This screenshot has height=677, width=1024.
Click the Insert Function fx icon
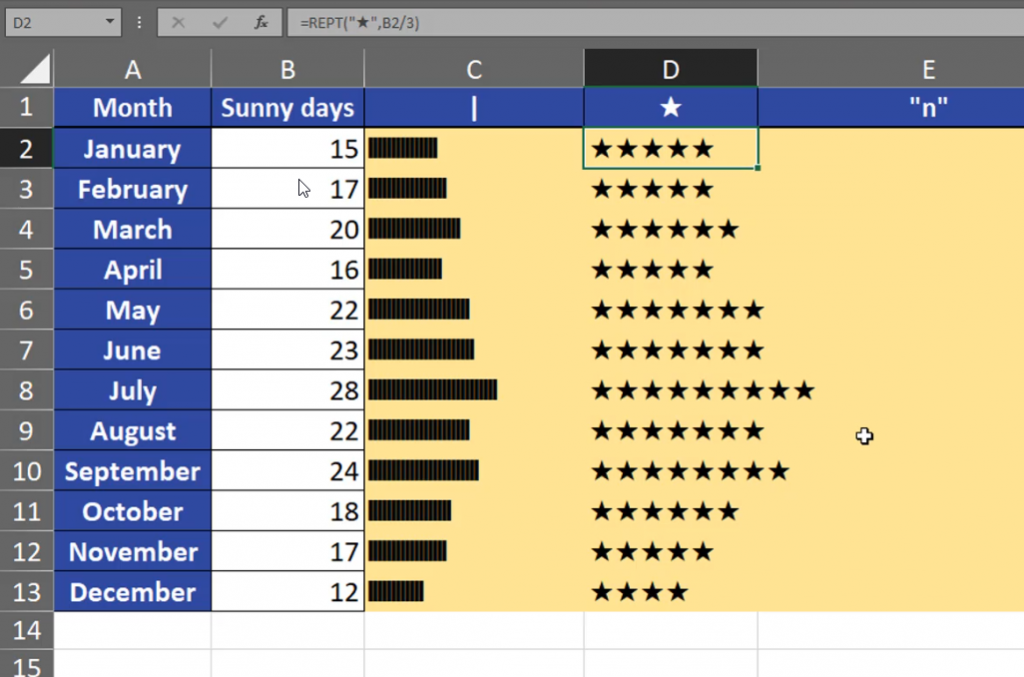[261, 22]
